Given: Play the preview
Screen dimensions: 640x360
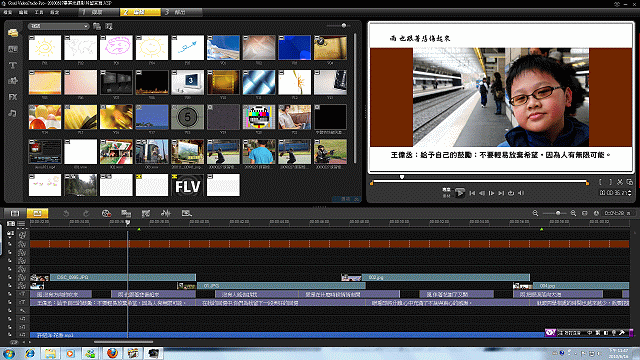Looking at the screenshot, I should pyautogui.click(x=460, y=193).
